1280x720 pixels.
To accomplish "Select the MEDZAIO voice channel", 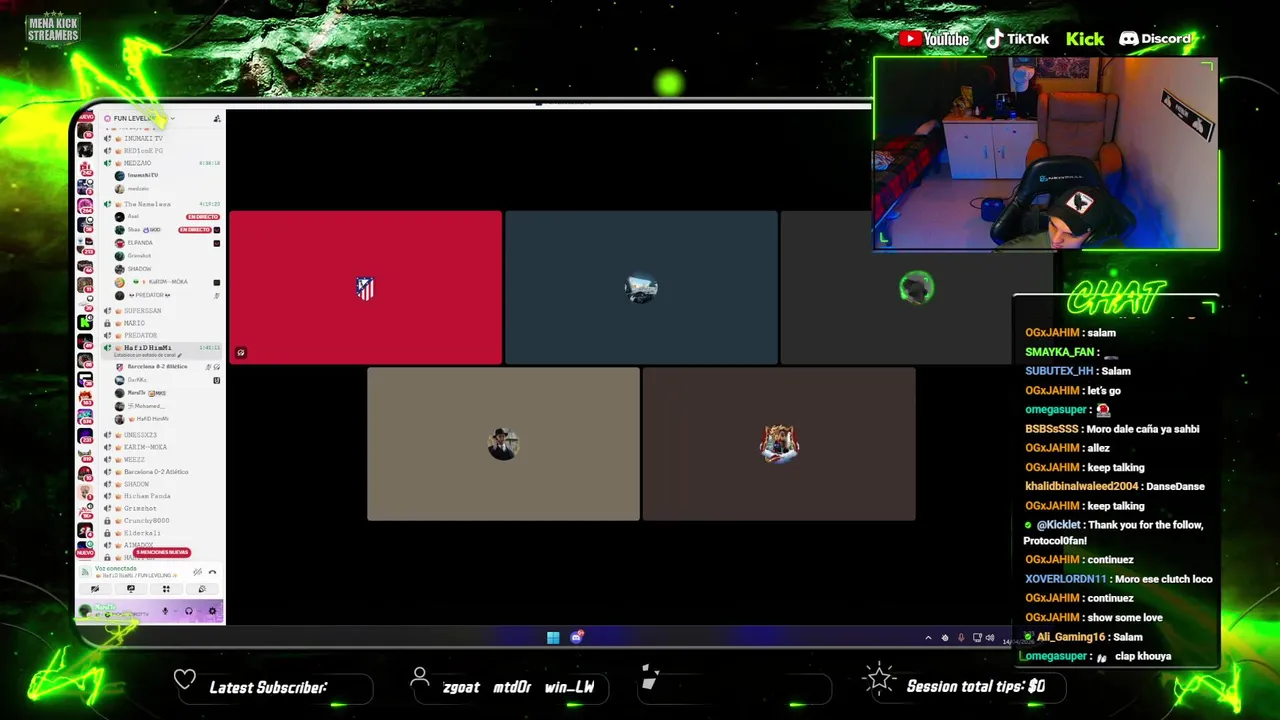I will [137, 163].
